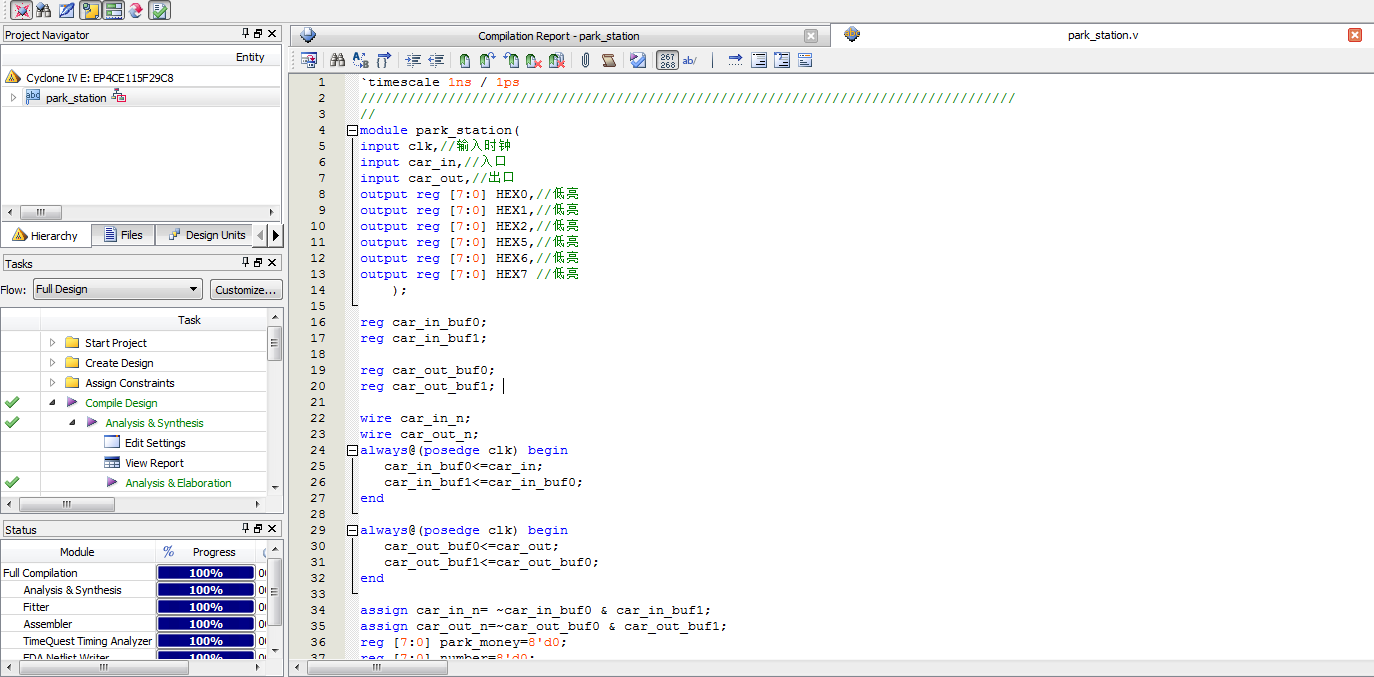Switch to the Files tab
The image size is (1374, 677).
pyautogui.click(x=122, y=235)
